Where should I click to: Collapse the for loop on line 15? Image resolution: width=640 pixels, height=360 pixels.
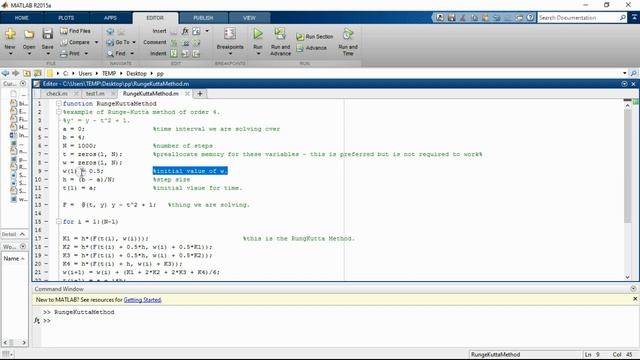click(59, 222)
